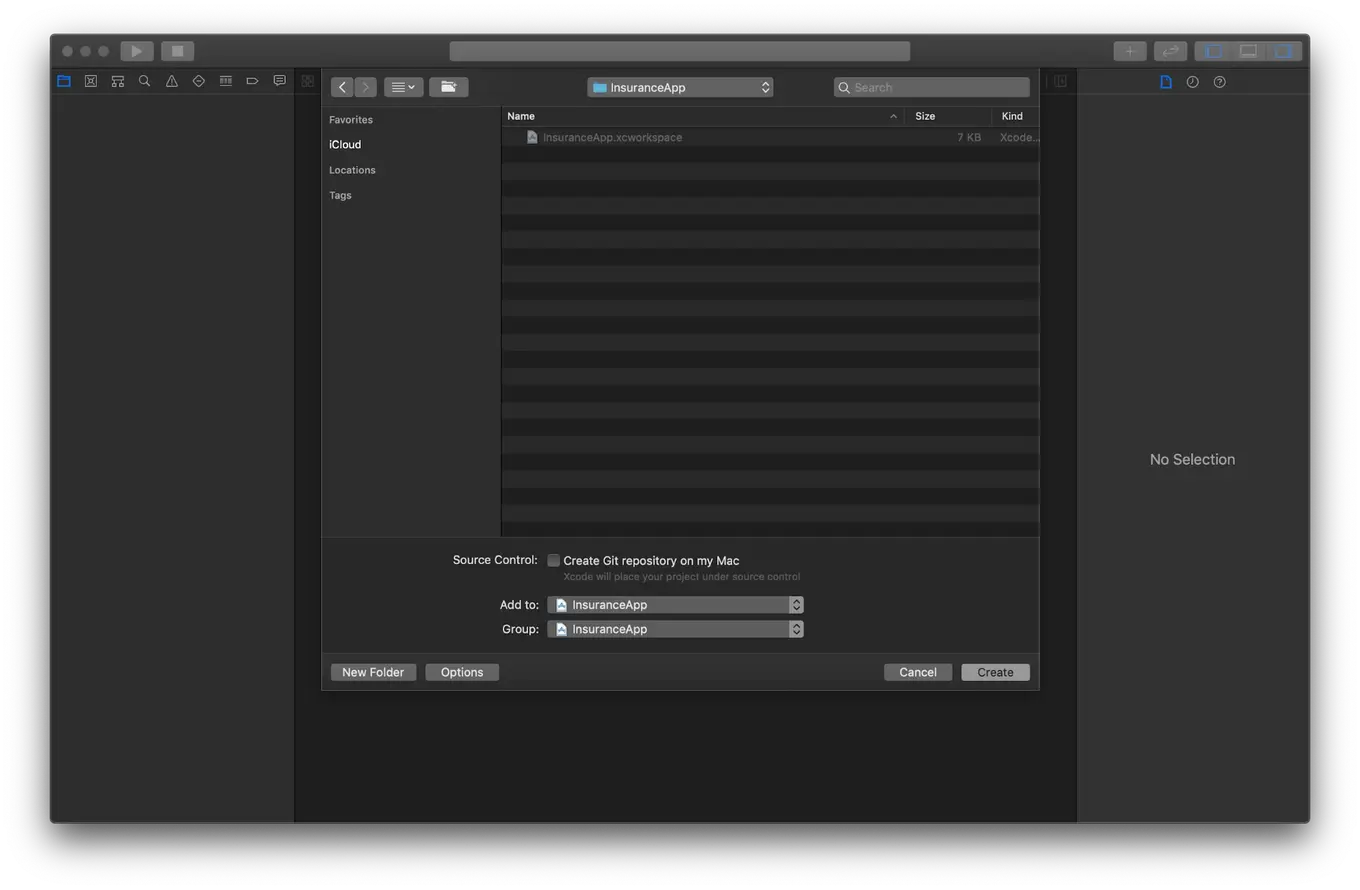Show the Issue navigator
Viewport: 1360px width, 890px height.
coord(171,81)
